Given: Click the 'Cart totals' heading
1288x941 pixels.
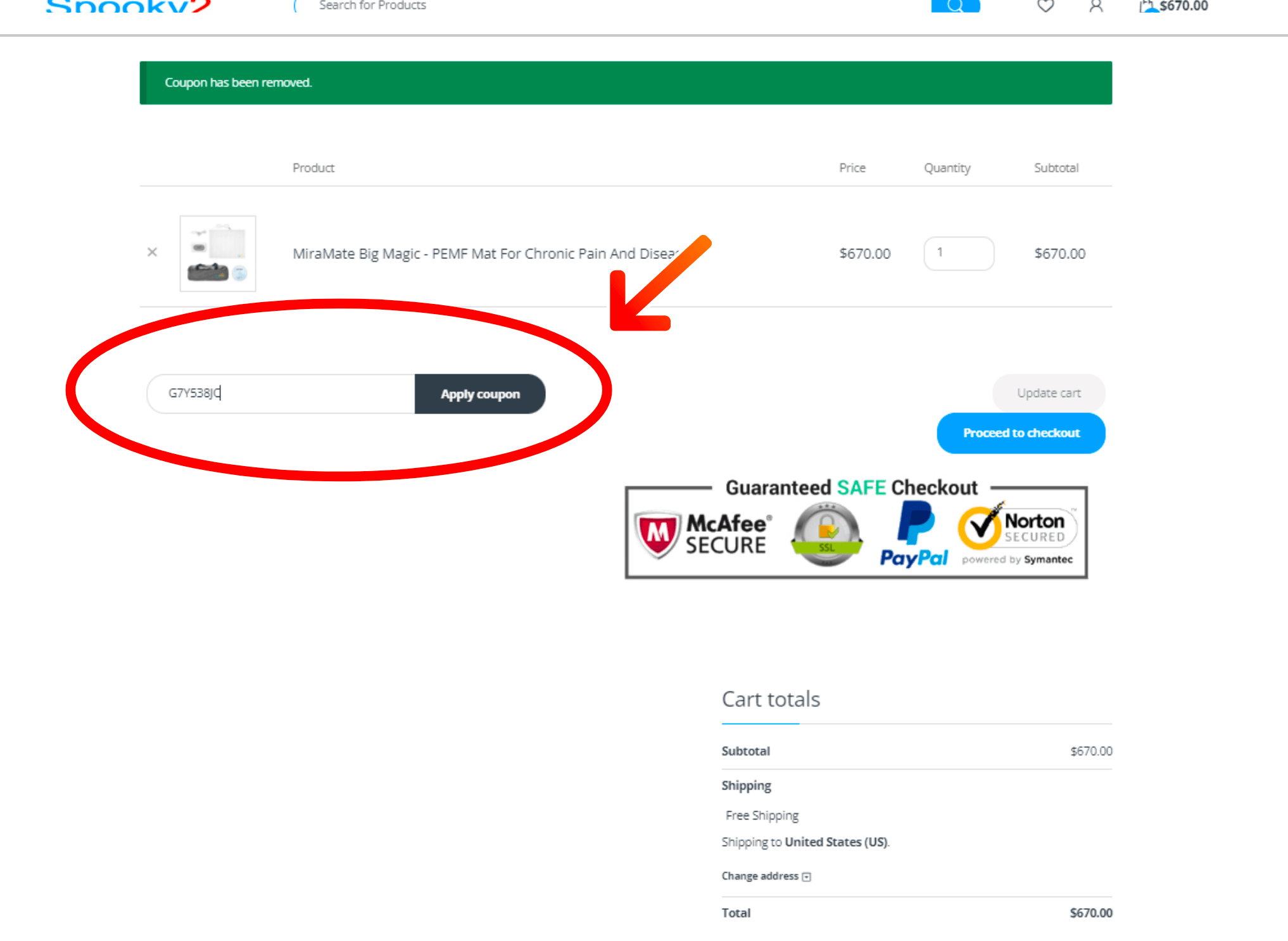Looking at the screenshot, I should tap(771, 699).
